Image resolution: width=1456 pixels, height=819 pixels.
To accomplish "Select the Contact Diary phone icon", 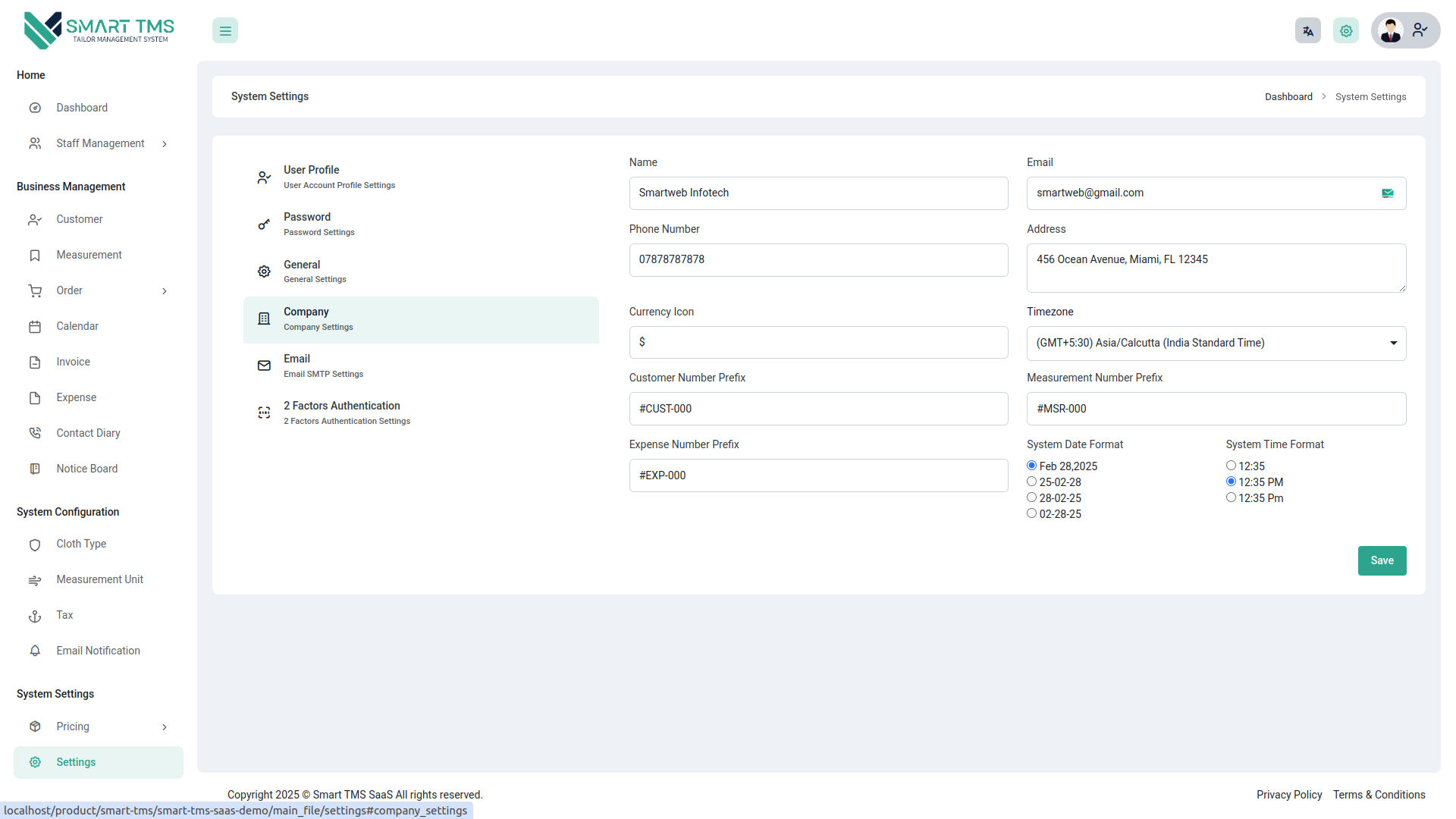I will (35, 432).
